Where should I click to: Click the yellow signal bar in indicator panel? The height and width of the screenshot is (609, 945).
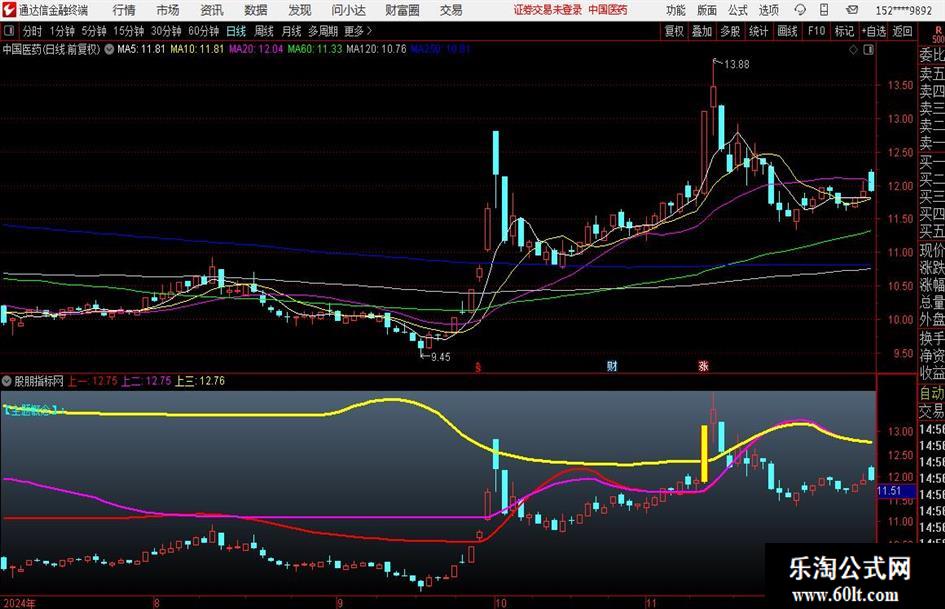703,453
